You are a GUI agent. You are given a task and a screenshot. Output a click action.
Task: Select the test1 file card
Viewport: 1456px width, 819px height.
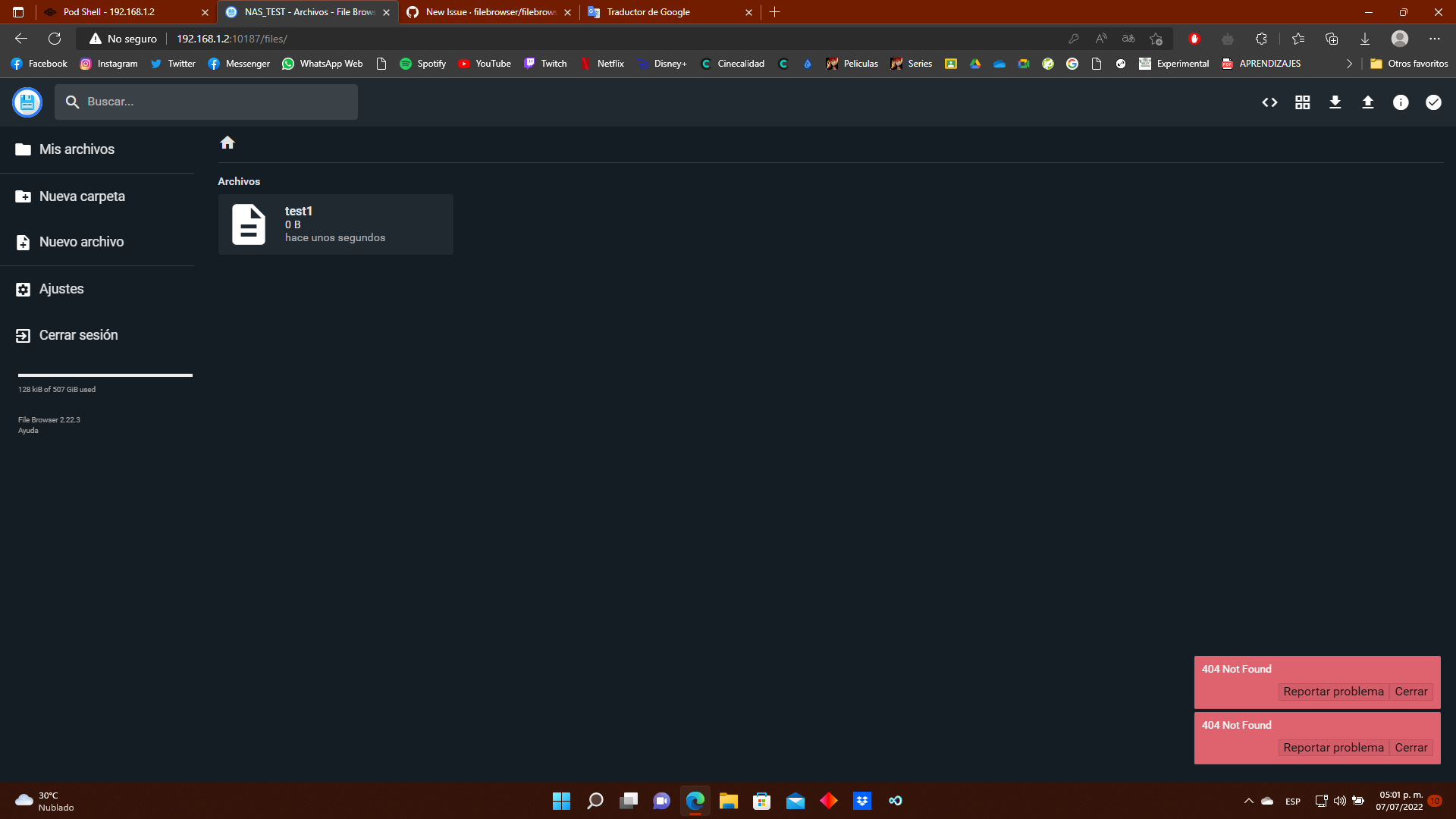click(x=335, y=224)
